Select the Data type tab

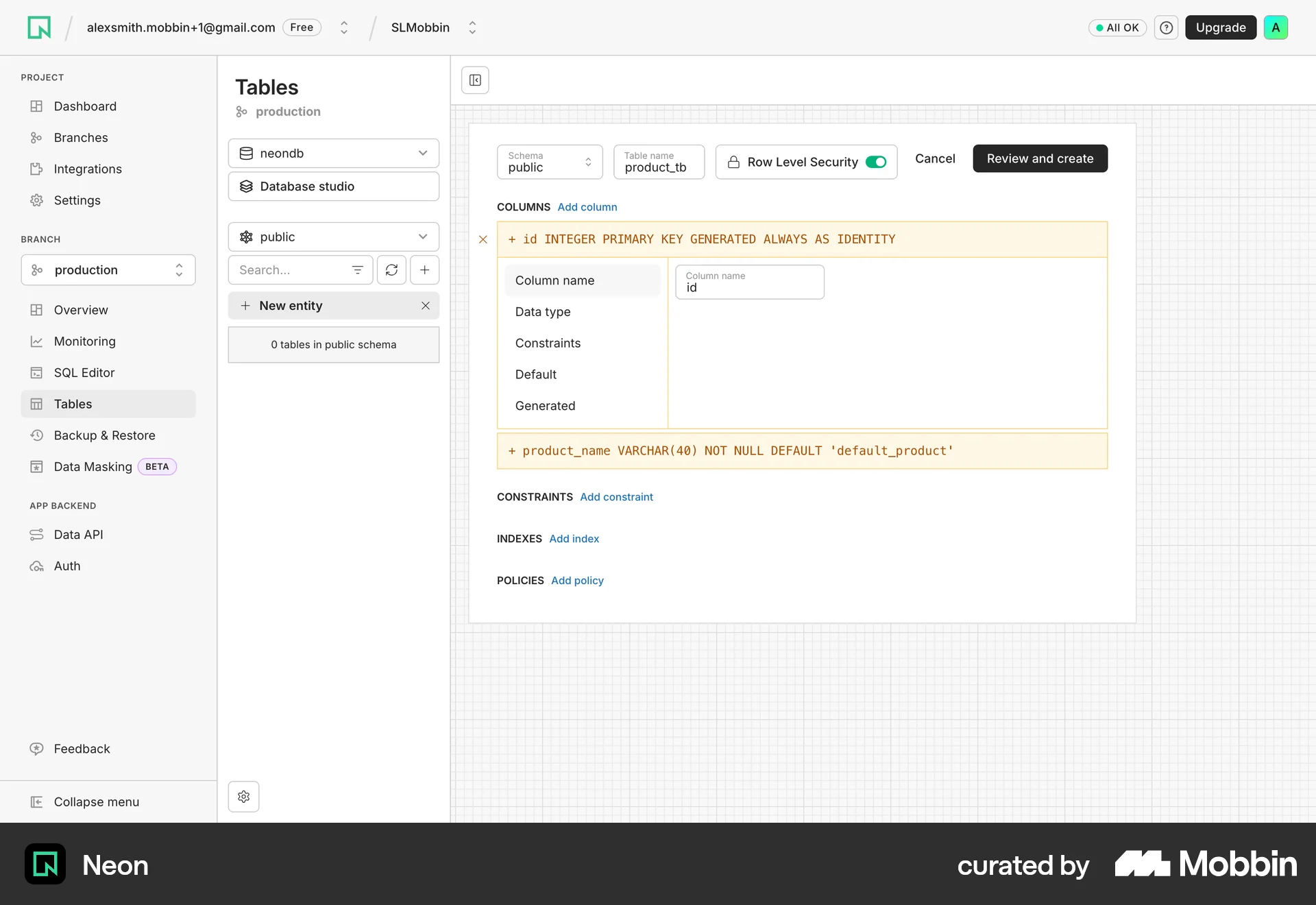coord(582,312)
